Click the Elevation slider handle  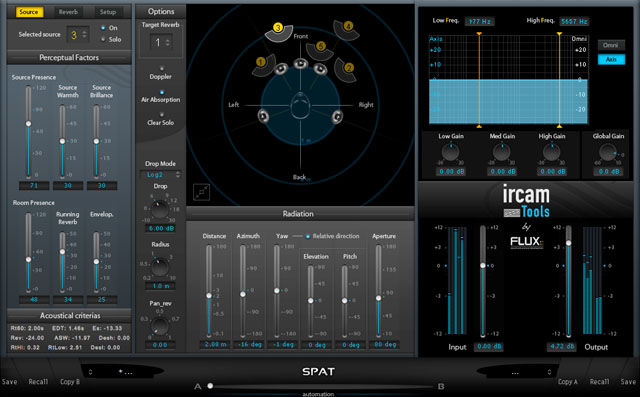[x=311, y=301]
